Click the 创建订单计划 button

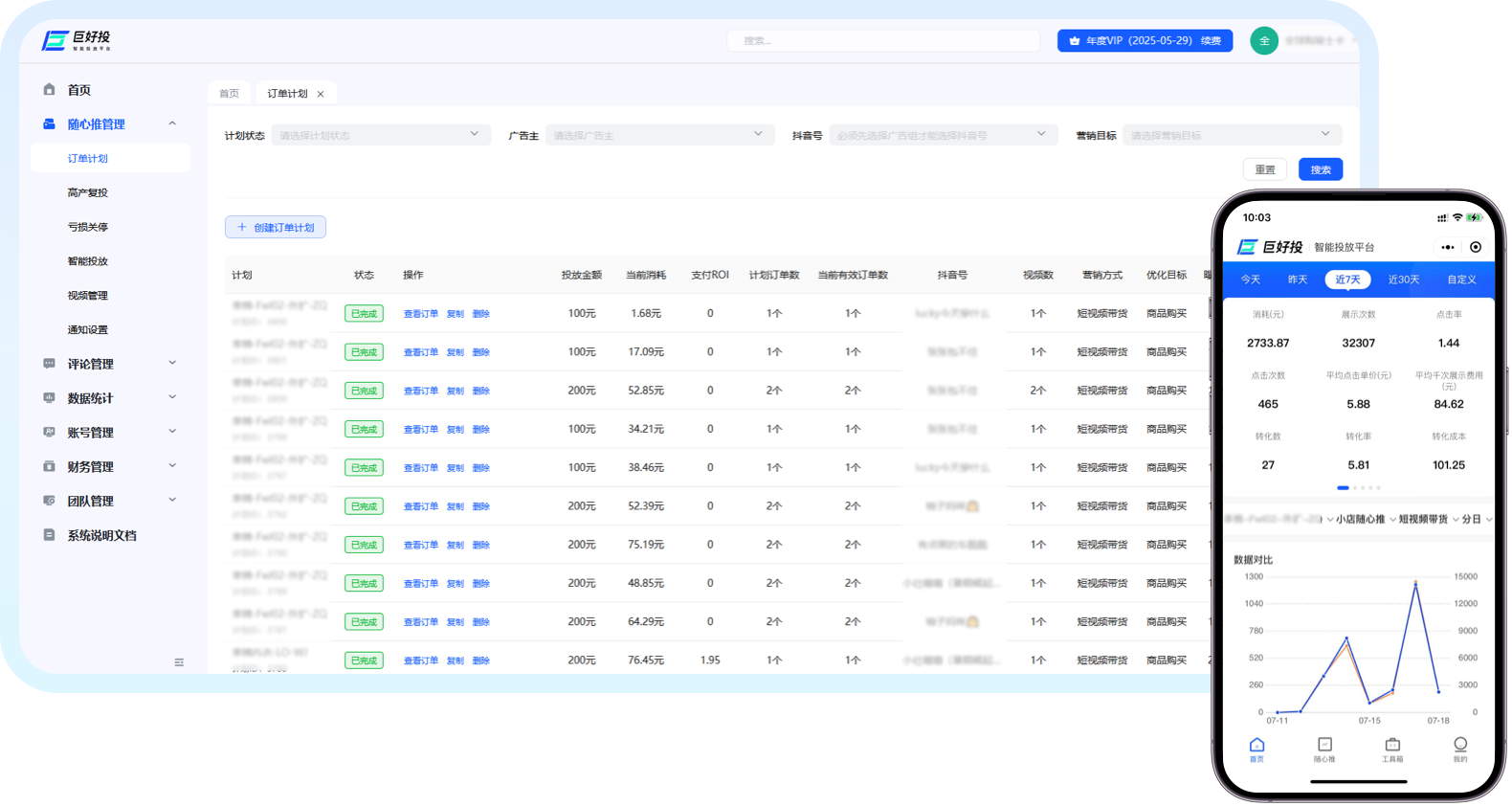point(276,227)
